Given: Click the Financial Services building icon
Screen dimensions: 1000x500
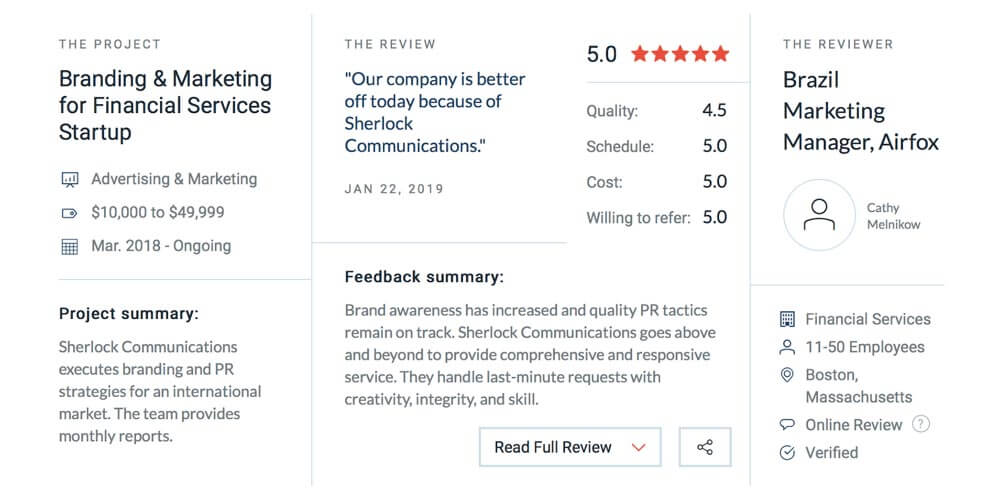Looking at the screenshot, I should pyautogui.click(x=787, y=319).
